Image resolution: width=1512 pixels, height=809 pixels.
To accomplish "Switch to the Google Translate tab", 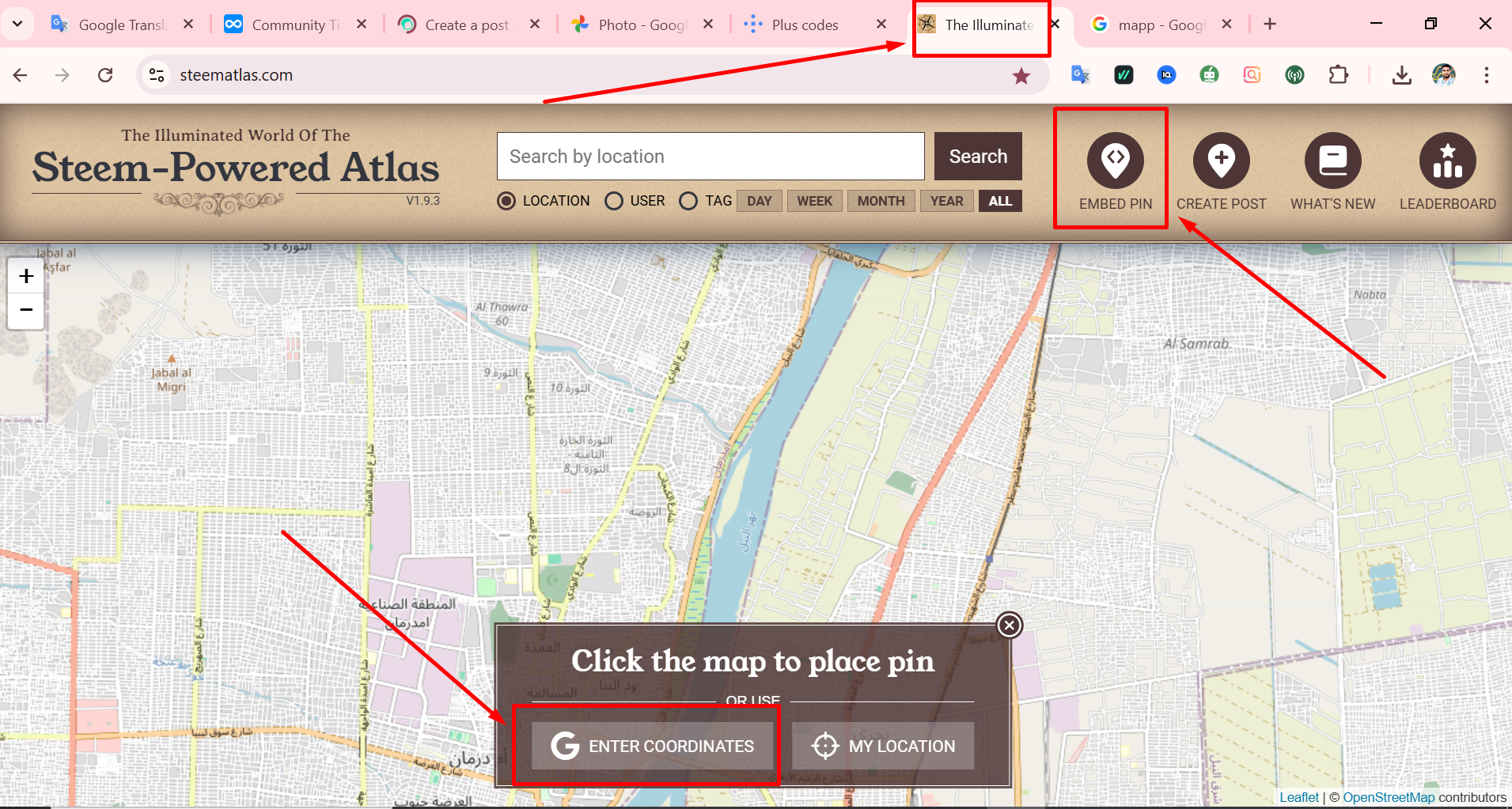I will 123,25.
